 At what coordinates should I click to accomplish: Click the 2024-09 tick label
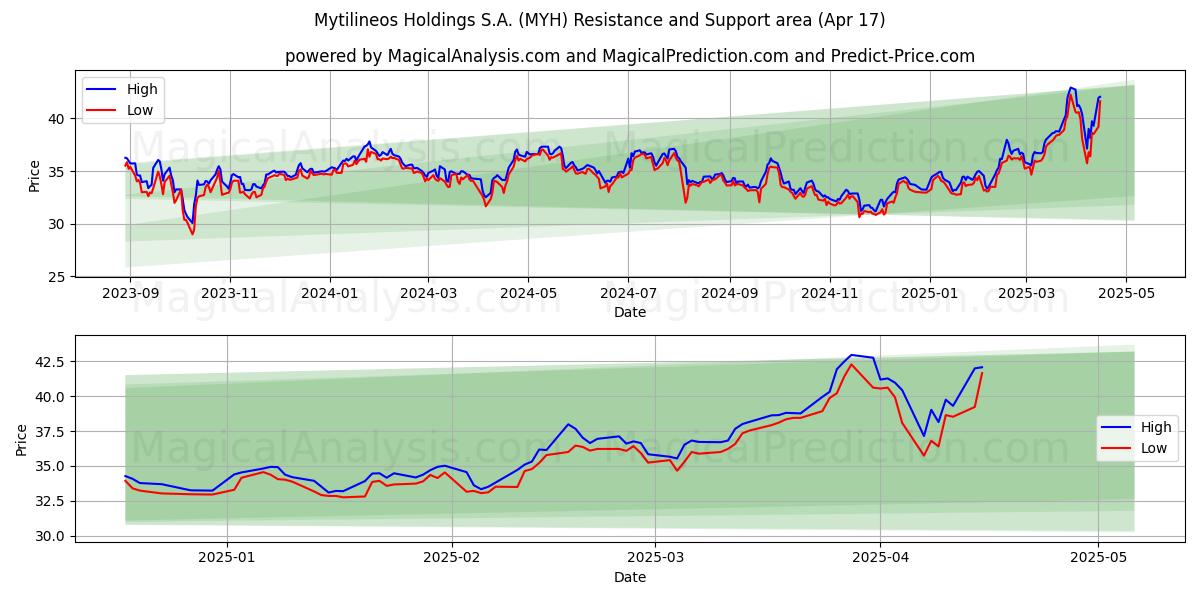(x=729, y=293)
